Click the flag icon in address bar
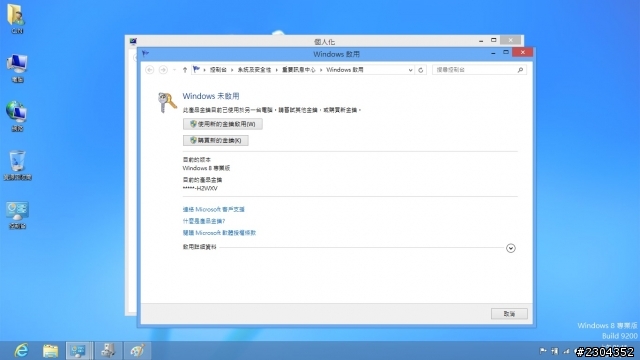The image size is (640, 360). click(196, 69)
